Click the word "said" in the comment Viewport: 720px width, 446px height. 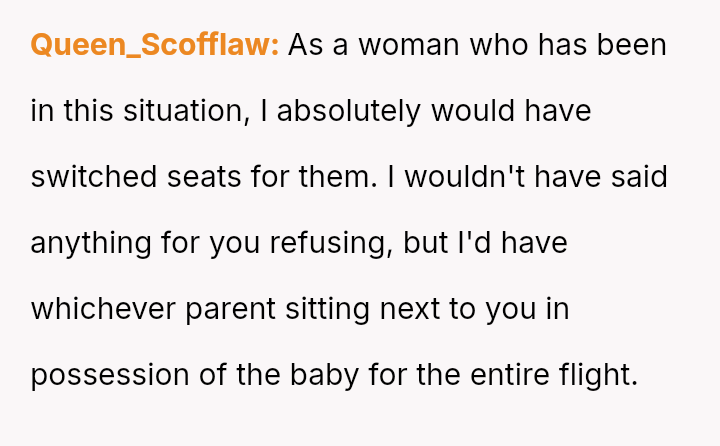pyautogui.click(x=639, y=177)
